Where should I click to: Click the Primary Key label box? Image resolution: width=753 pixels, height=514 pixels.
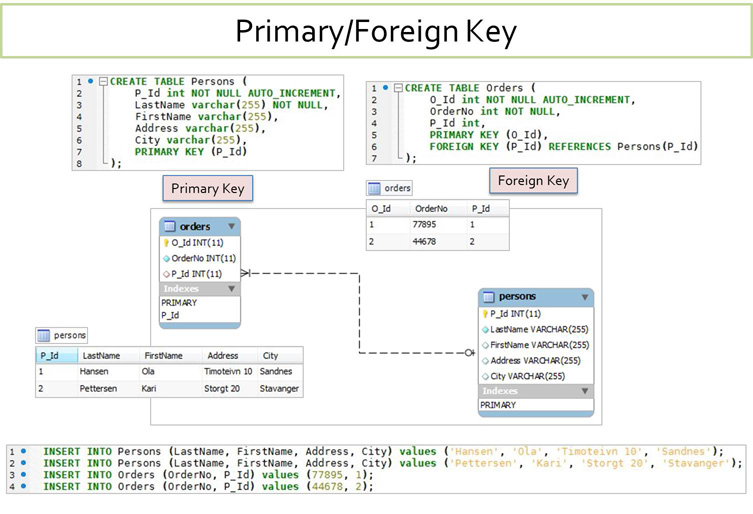click(x=207, y=188)
